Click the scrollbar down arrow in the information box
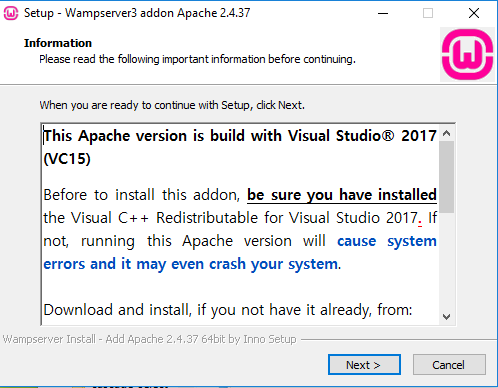 point(447,316)
